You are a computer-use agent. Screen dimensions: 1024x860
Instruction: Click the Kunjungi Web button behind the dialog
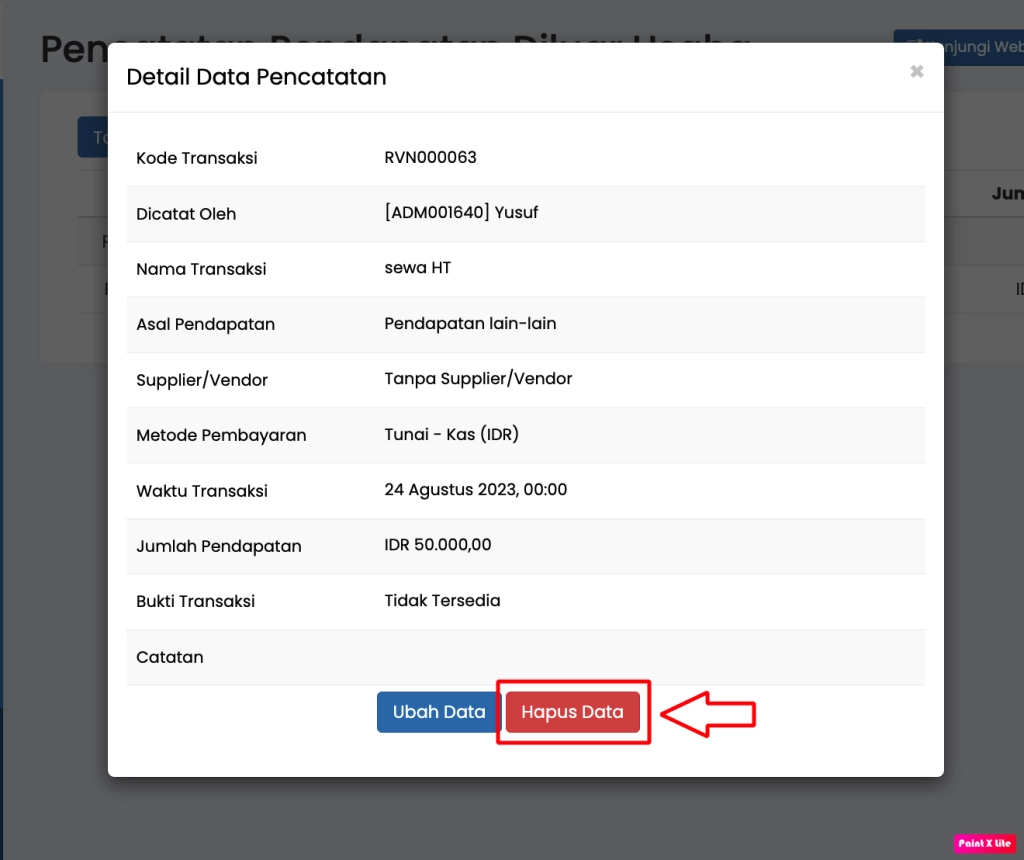click(960, 48)
